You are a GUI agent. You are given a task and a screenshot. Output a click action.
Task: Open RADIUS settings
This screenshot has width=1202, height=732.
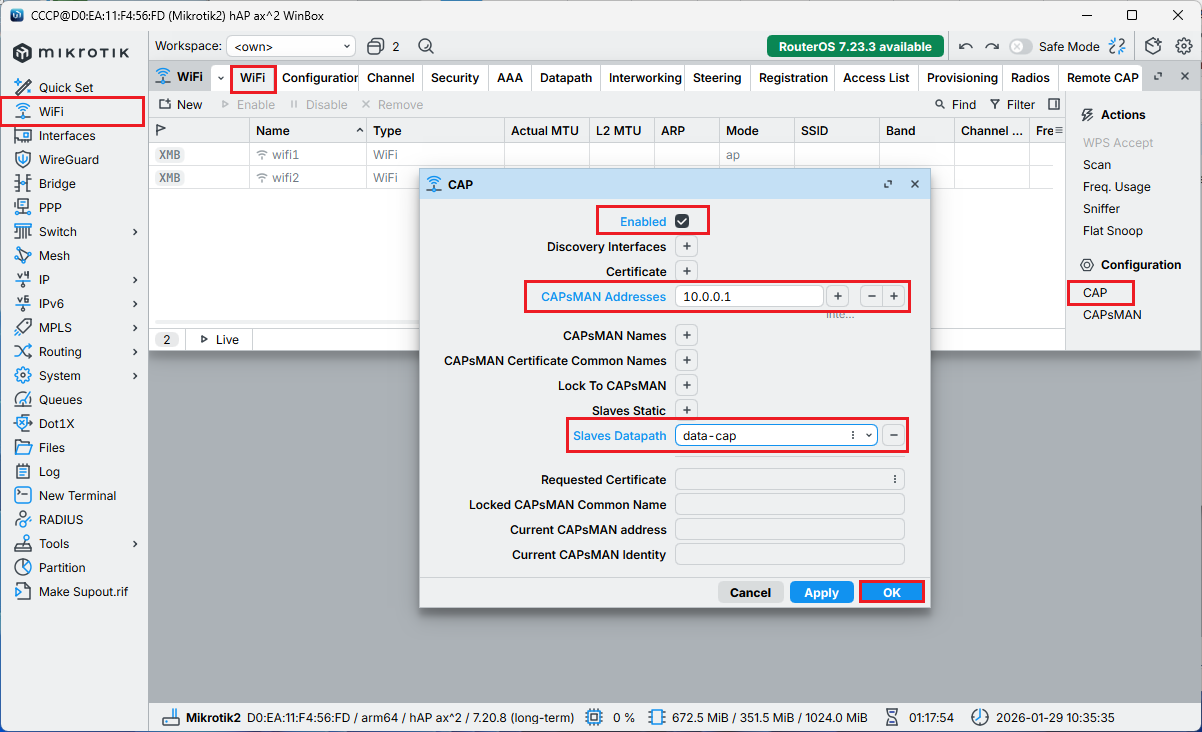(x=61, y=519)
